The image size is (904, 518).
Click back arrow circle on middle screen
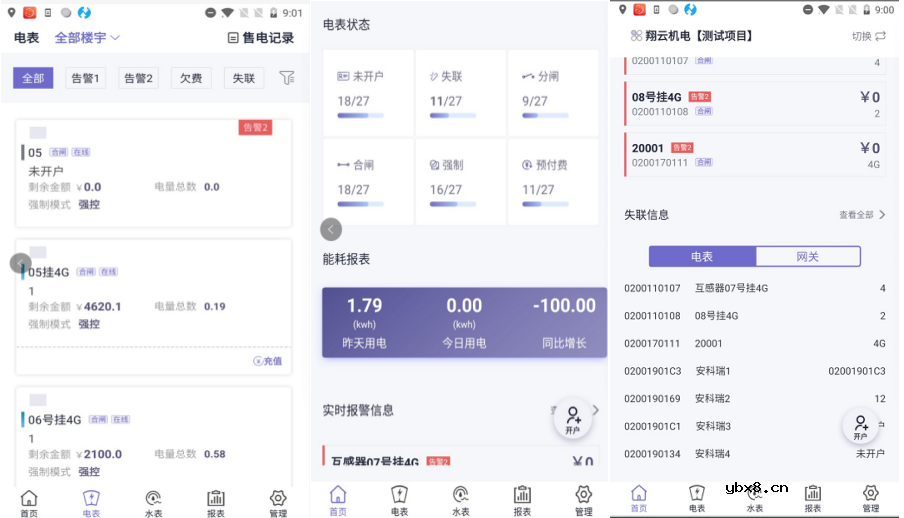(x=331, y=229)
